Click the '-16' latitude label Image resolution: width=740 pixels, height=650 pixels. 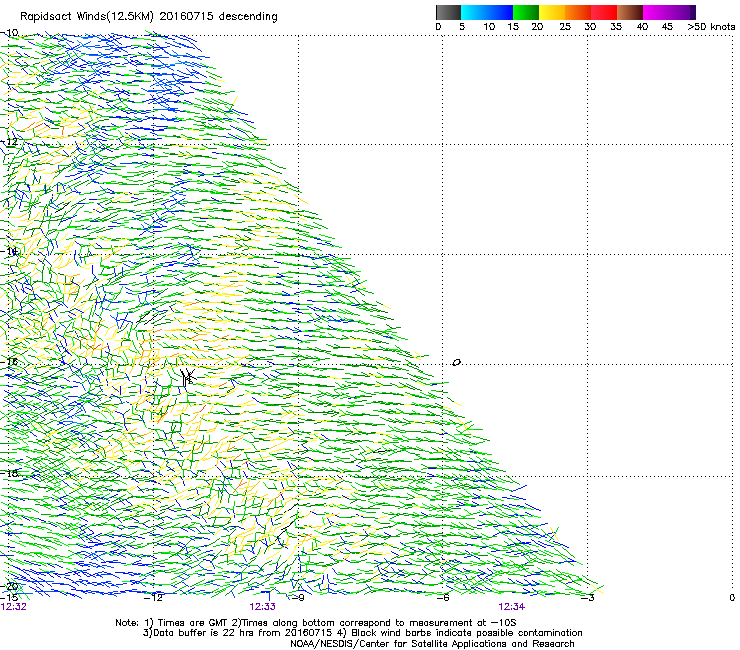[9, 362]
